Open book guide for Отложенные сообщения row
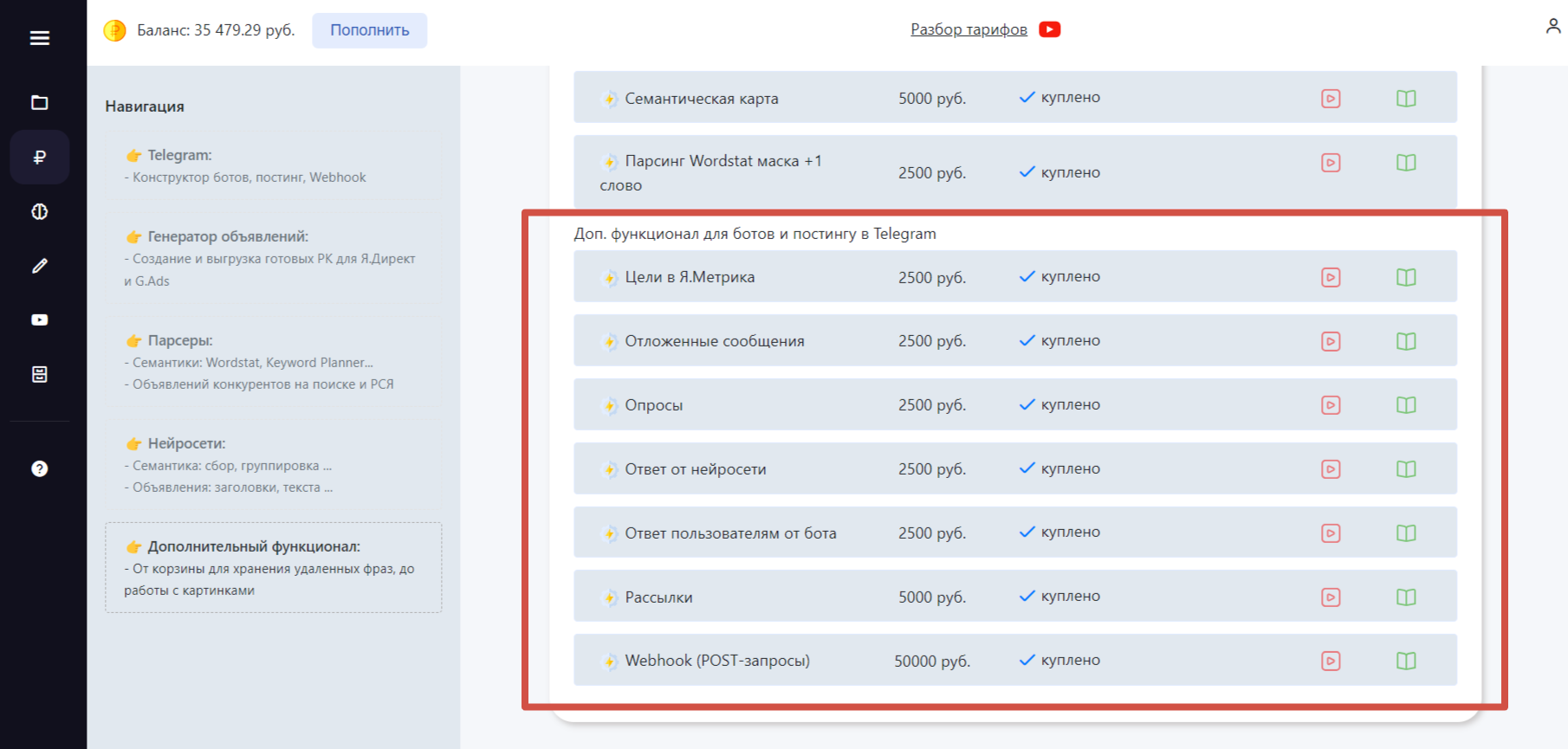 click(1406, 341)
